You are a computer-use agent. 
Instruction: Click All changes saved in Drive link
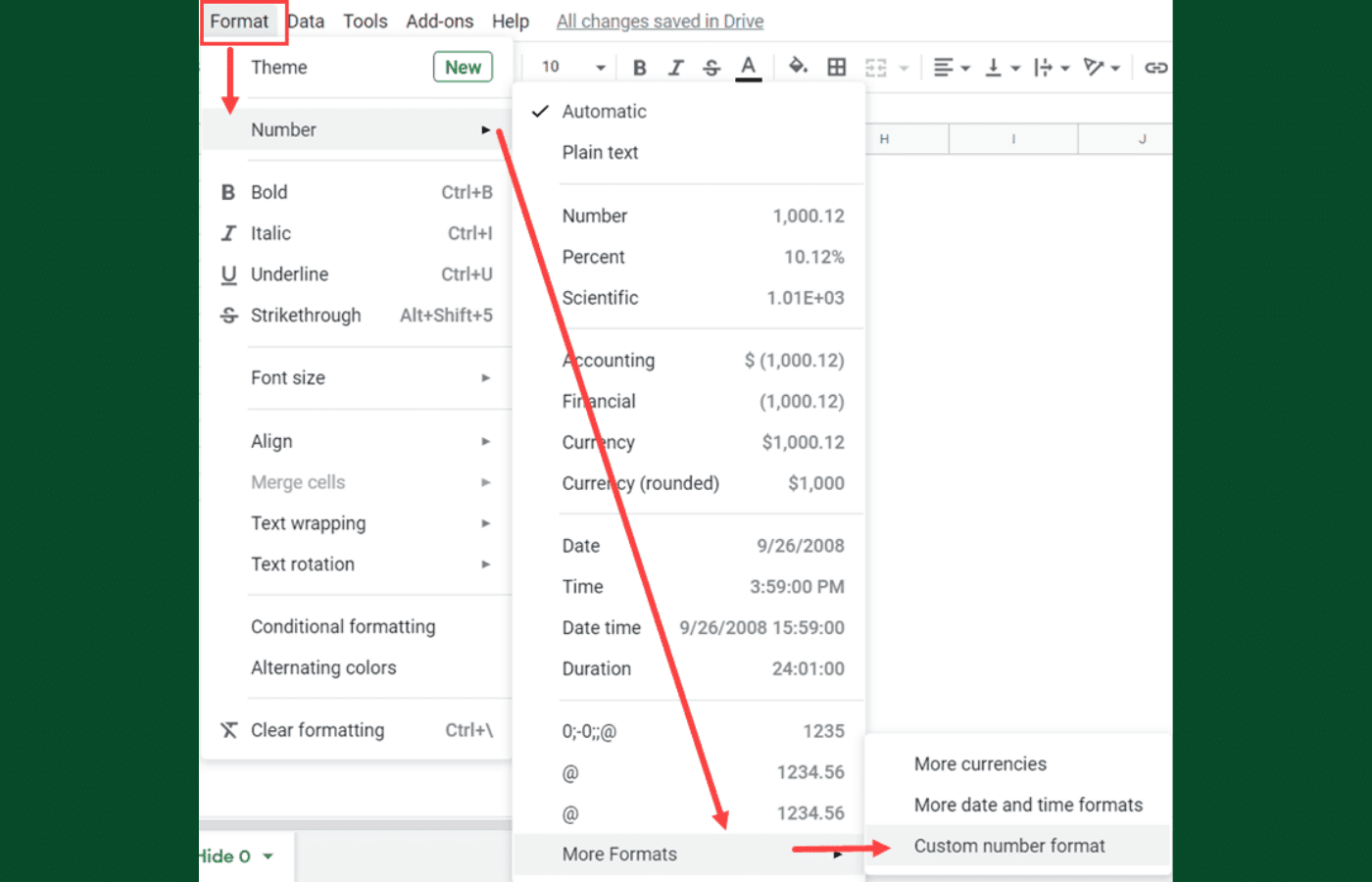tap(660, 22)
